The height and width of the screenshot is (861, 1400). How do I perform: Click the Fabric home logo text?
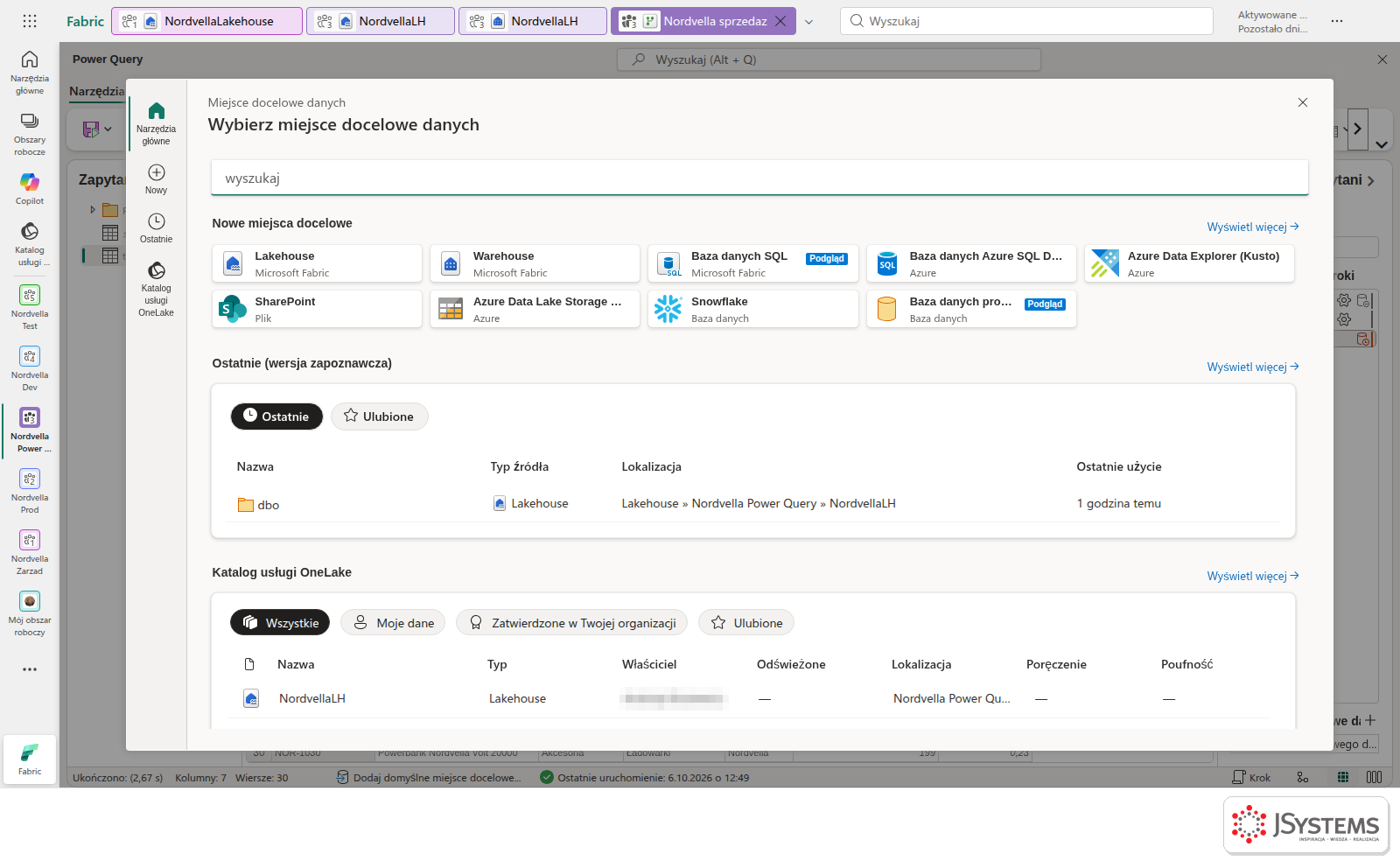(x=85, y=21)
